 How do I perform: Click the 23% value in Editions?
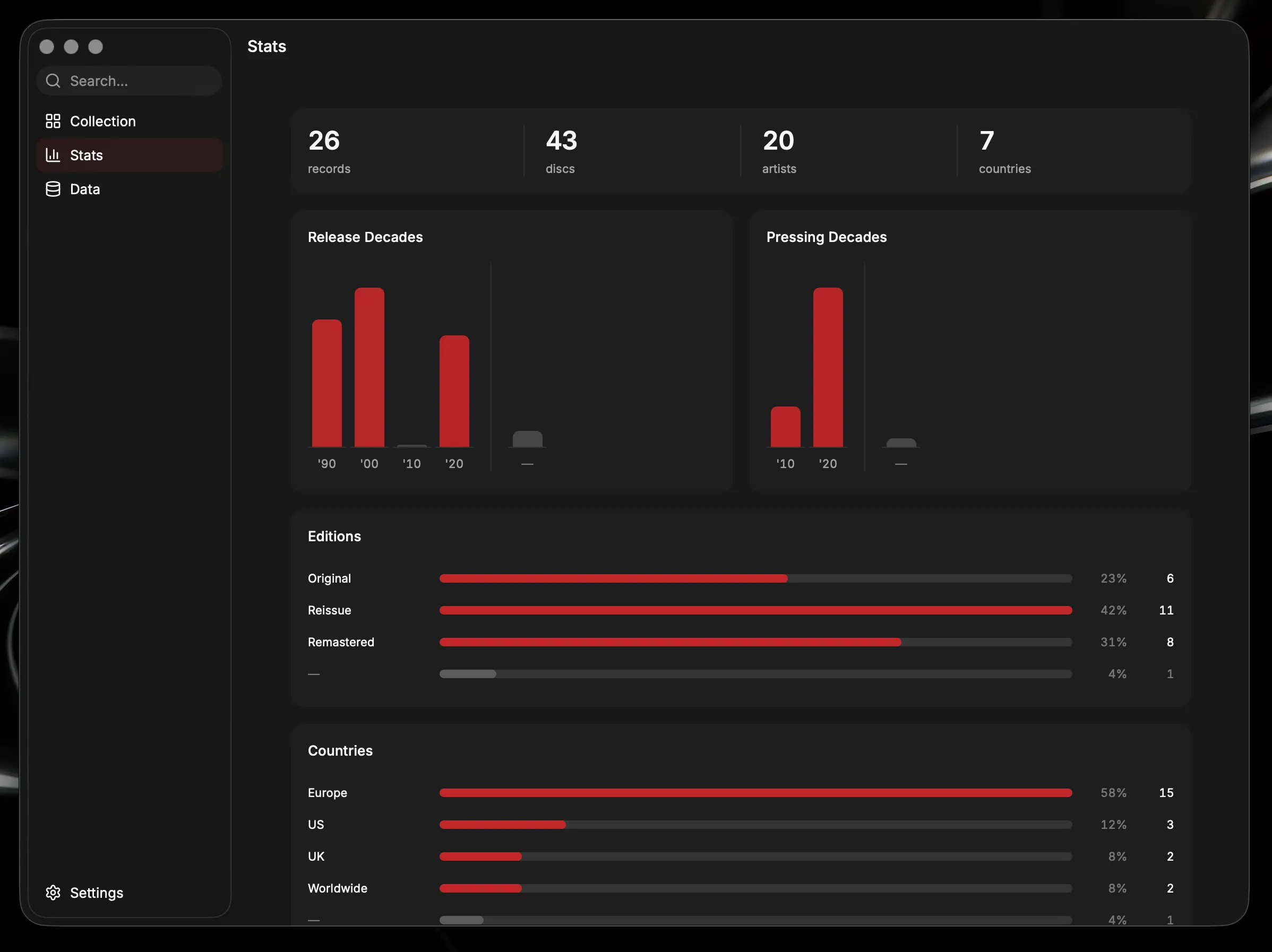click(1113, 578)
